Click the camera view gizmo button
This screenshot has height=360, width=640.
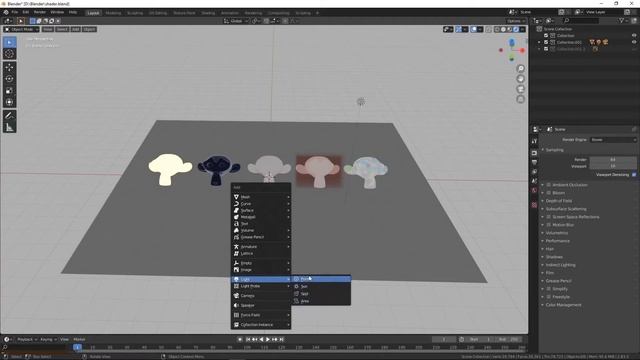tap(520, 89)
